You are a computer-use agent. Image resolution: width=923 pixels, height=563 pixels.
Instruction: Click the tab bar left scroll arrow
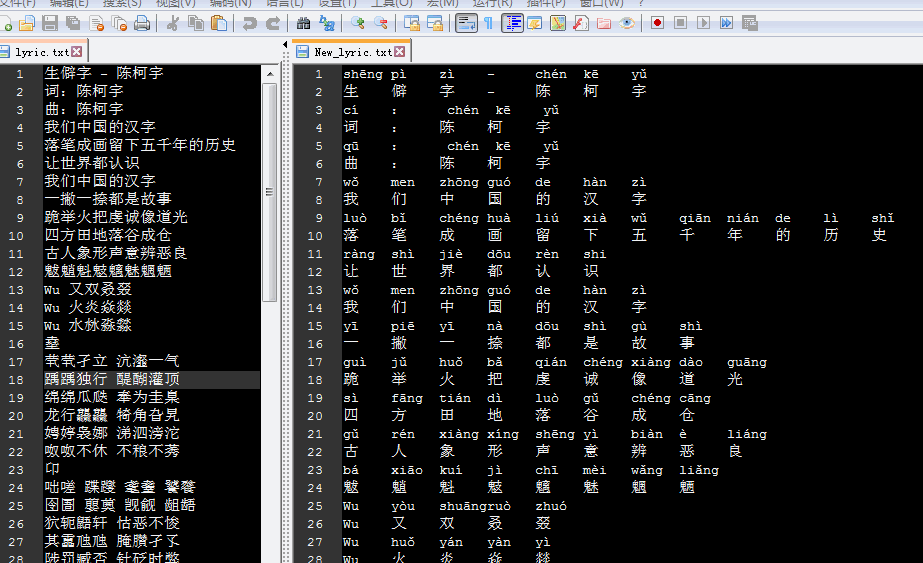[285, 45]
